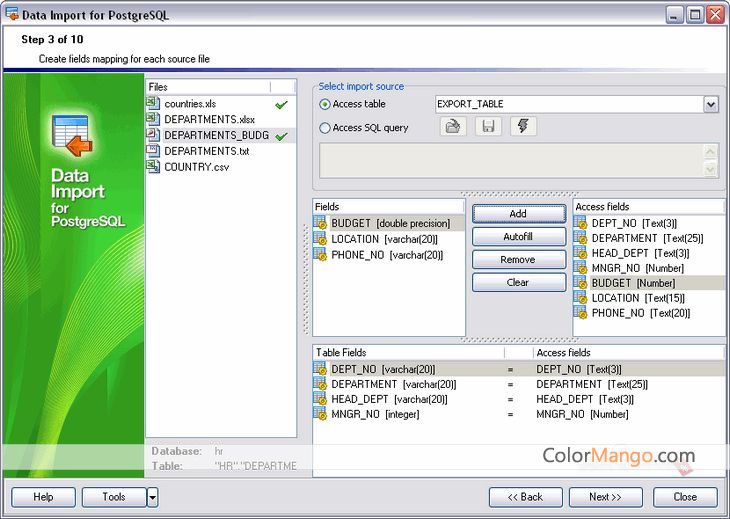The width and height of the screenshot is (730, 519).
Task: Click HEAD_DEPT icon in Access fields list
Action: coord(581,254)
